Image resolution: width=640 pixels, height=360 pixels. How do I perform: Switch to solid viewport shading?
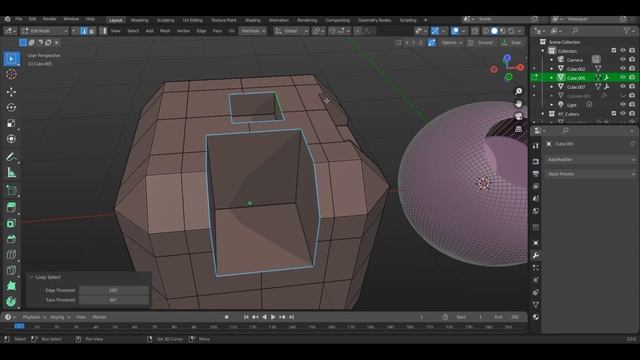tap(495, 31)
